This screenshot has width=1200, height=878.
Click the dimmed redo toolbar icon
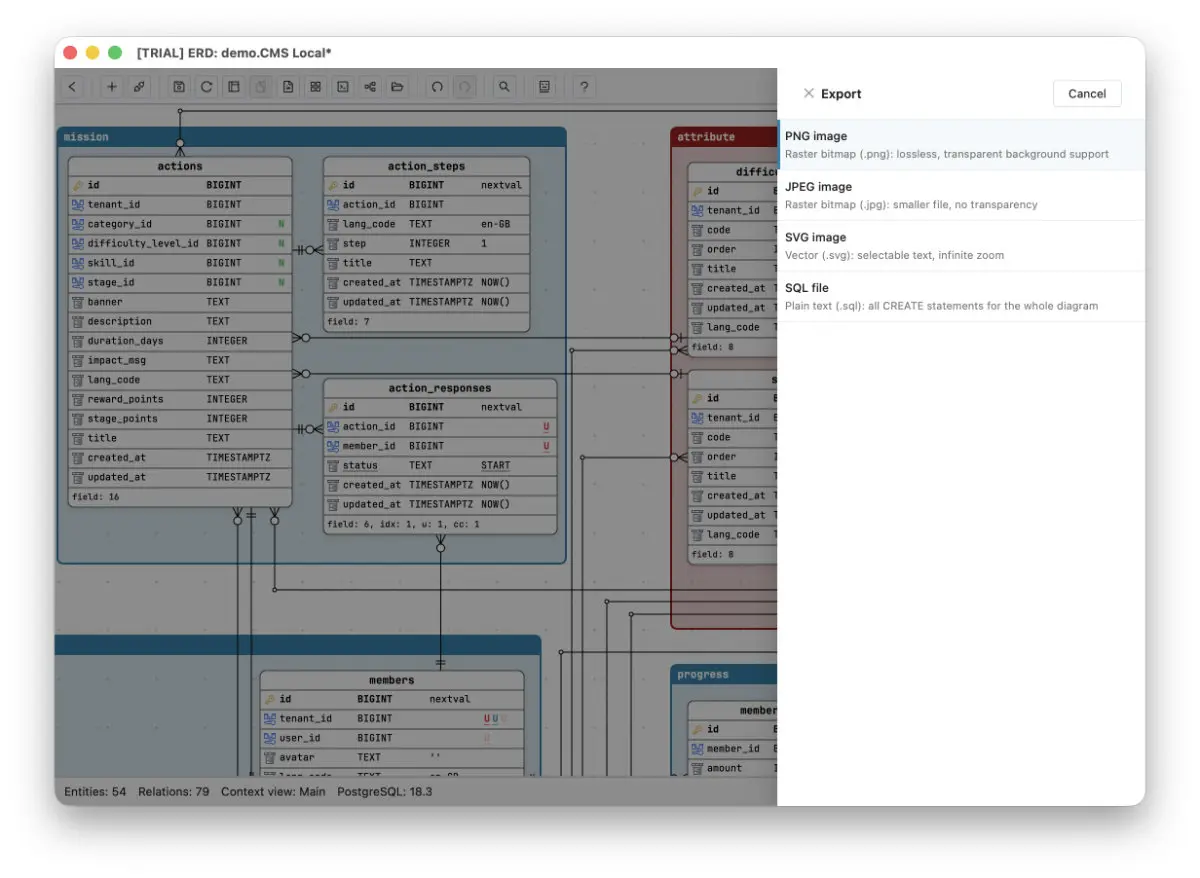click(x=464, y=87)
